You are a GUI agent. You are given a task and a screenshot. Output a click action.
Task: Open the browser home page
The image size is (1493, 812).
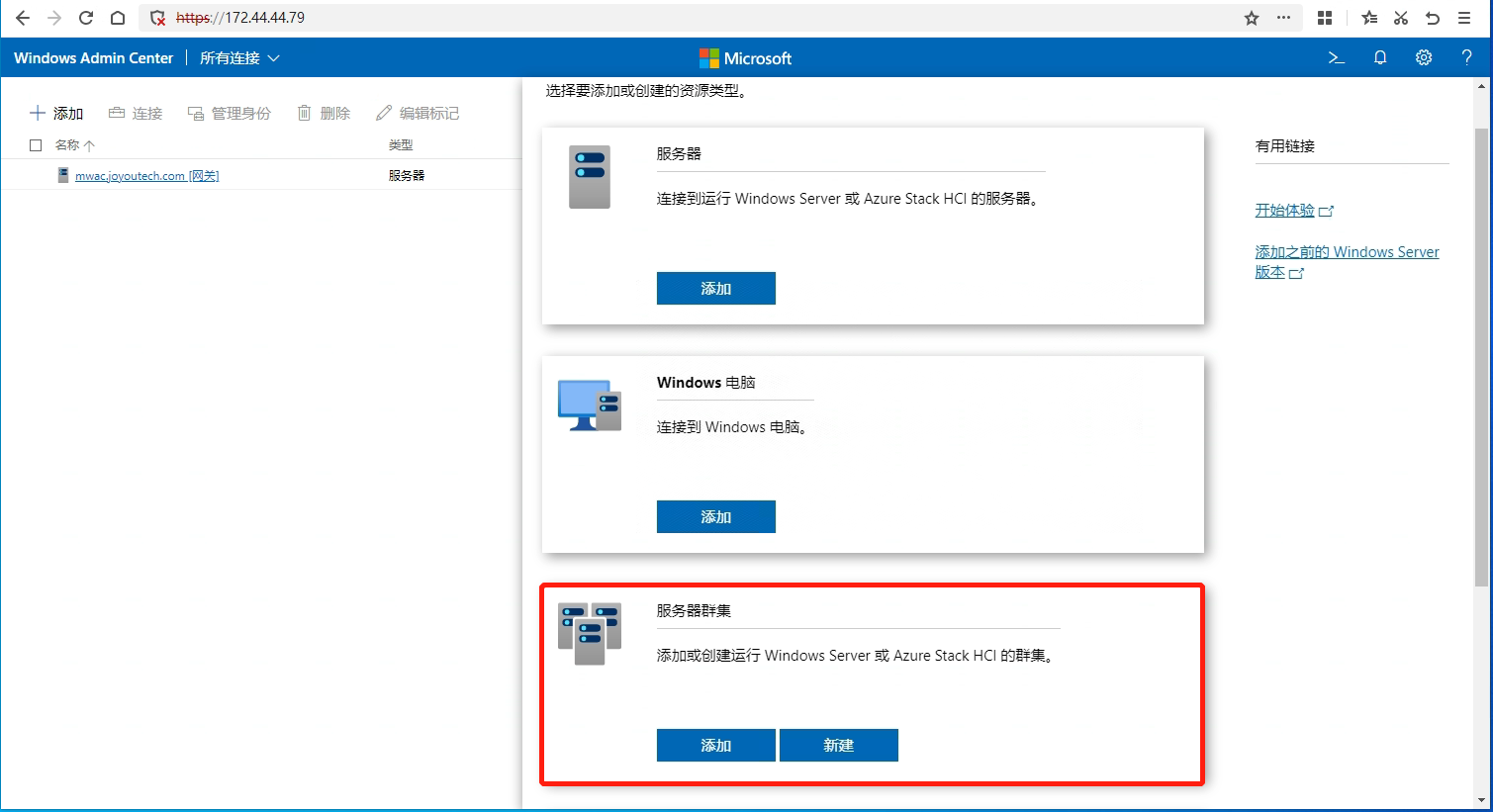pyautogui.click(x=118, y=18)
